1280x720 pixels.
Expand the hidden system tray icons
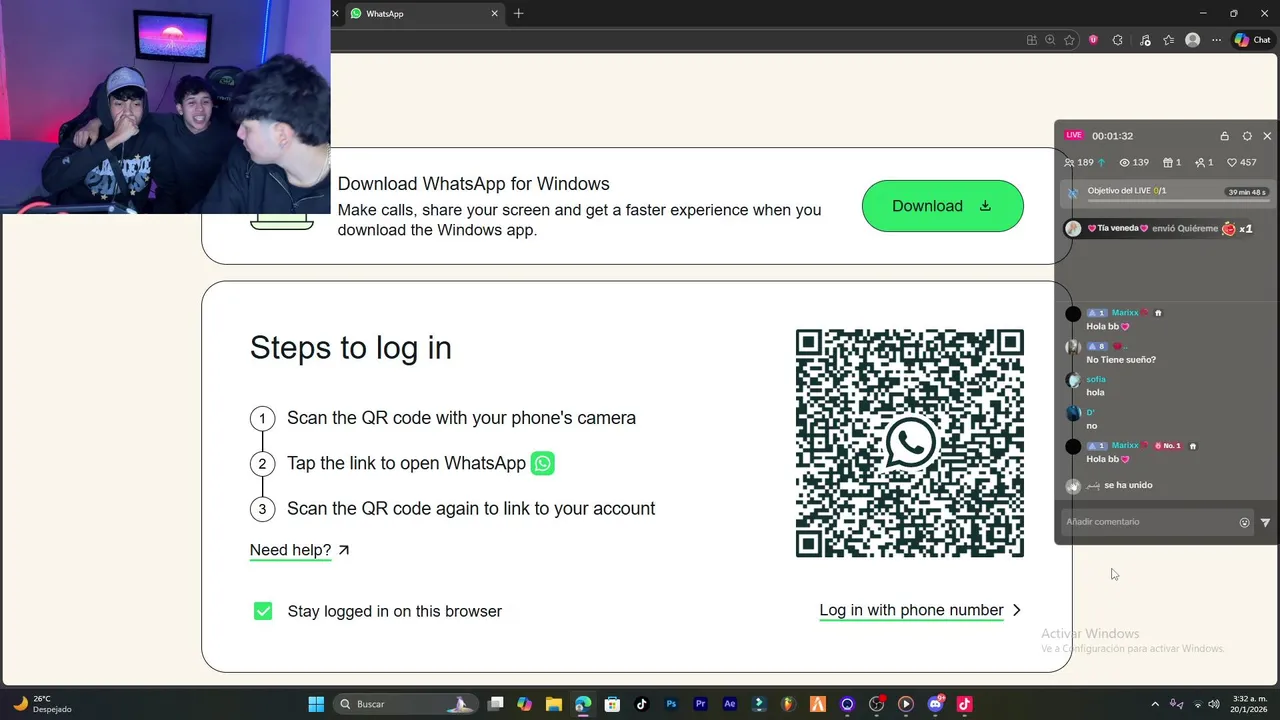tap(1155, 704)
